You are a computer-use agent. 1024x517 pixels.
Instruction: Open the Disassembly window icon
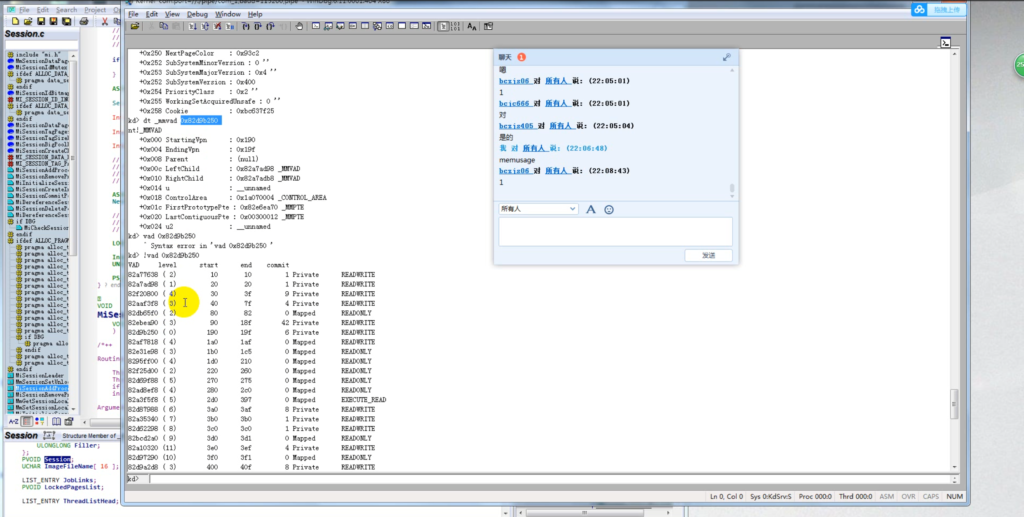click(390, 26)
